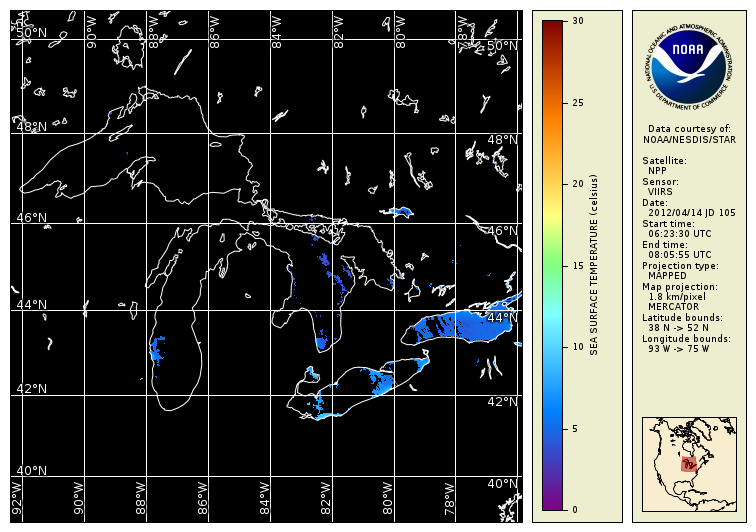The width and height of the screenshot is (756, 532).
Task: Click the 'SEA SURFACE TEMPERATURE (celsius)' axis label
Action: tap(594, 265)
